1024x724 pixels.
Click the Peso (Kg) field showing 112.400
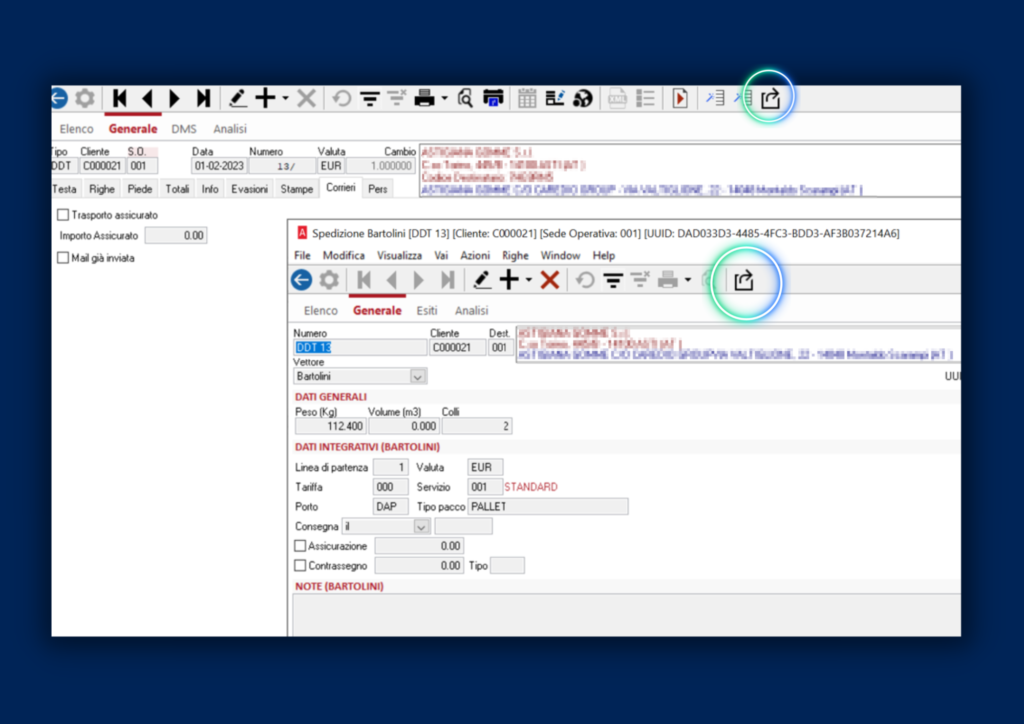(x=330, y=426)
